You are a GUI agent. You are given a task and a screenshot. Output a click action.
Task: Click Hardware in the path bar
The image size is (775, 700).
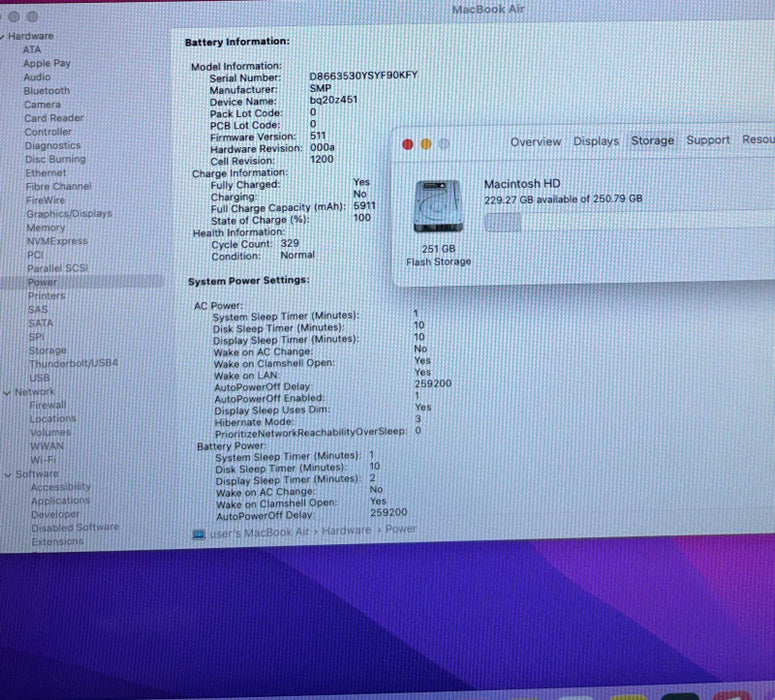[x=346, y=530]
